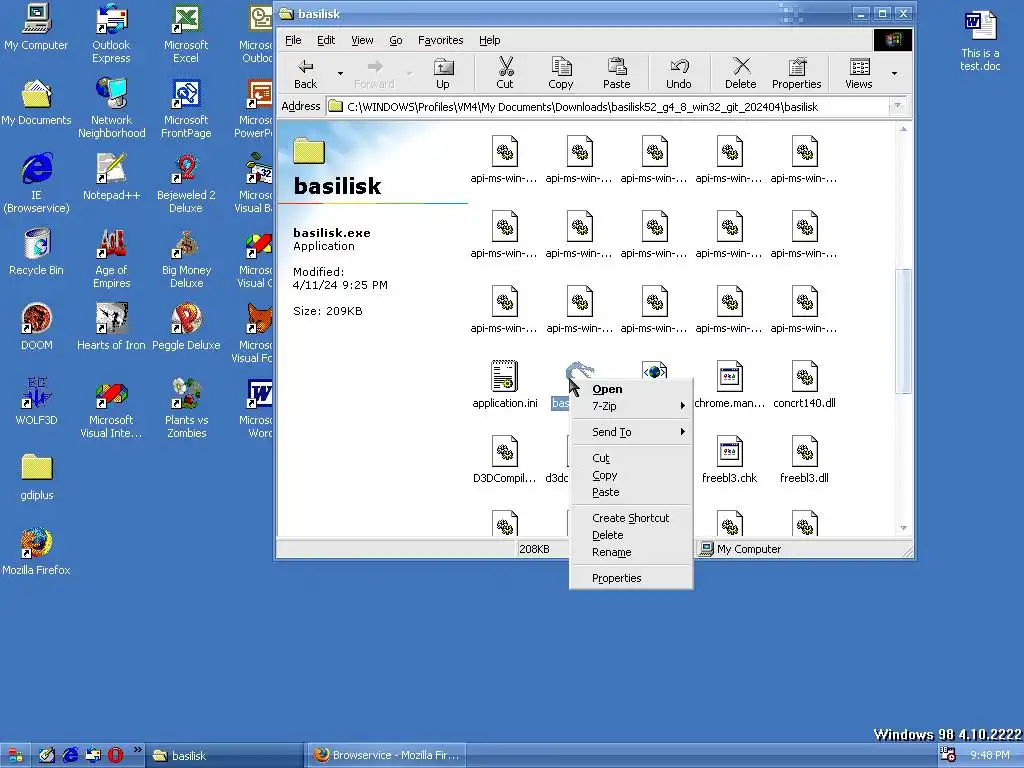This screenshot has height=768, width=1024.
Task: Open the My Documents desktop folder
Action: (x=36, y=103)
